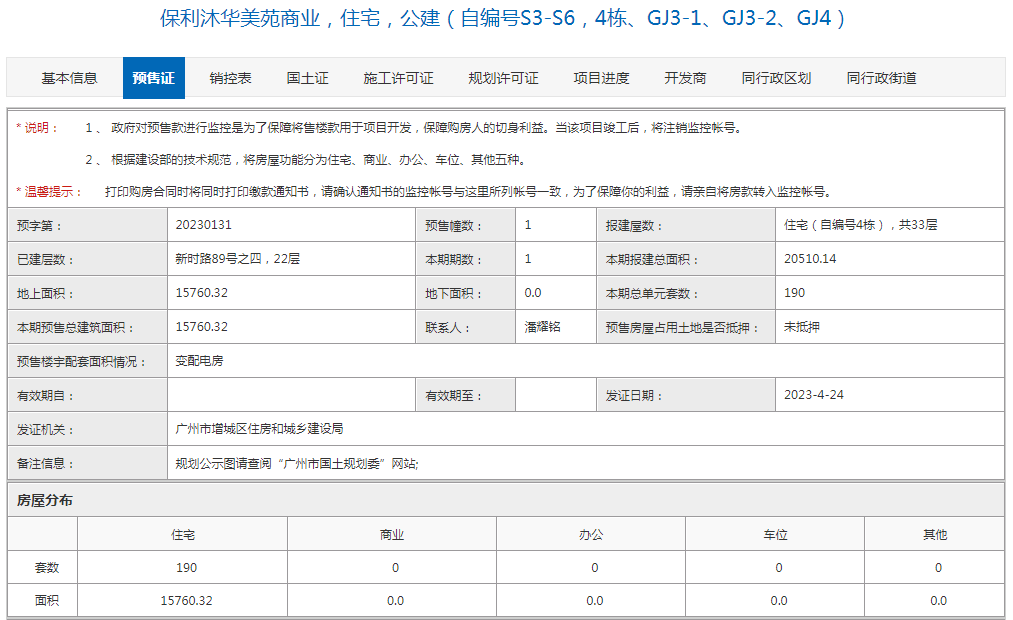1013x620 pixels.
Task: Select the 同行政区划 tab
Action: click(775, 77)
